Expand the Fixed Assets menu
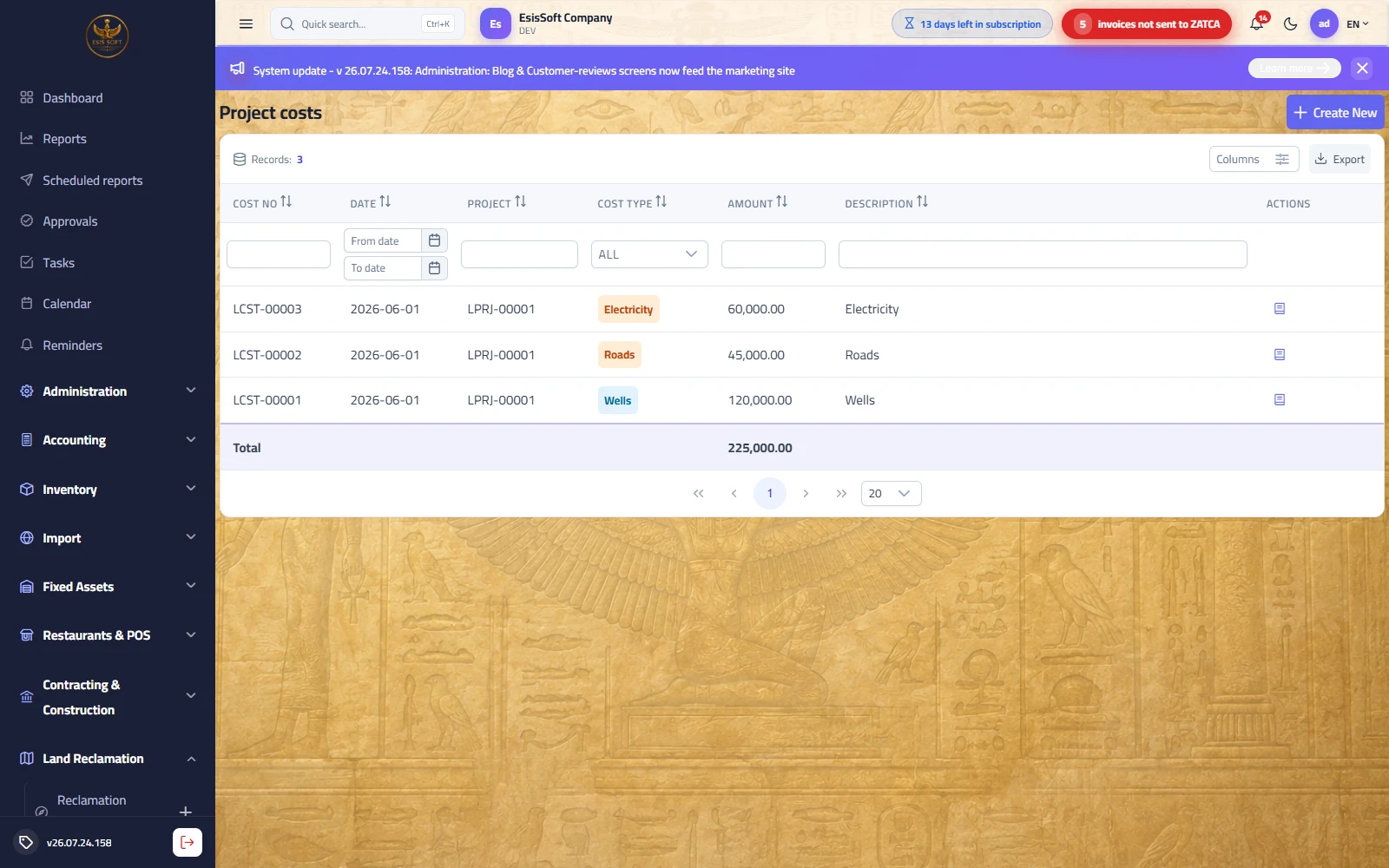The height and width of the screenshot is (868, 1389). click(108, 587)
